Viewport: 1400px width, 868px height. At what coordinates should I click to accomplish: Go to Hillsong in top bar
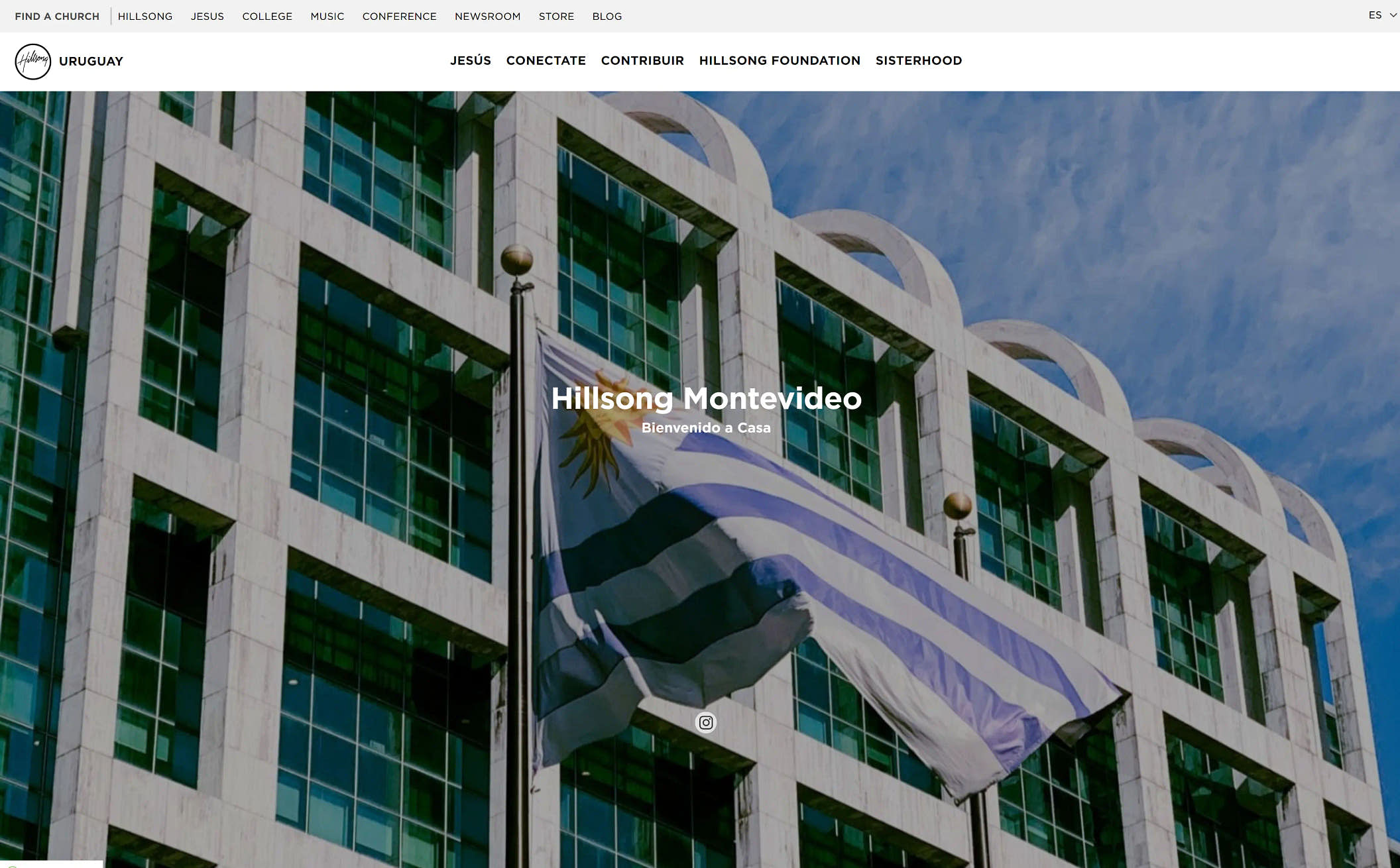tap(145, 17)
